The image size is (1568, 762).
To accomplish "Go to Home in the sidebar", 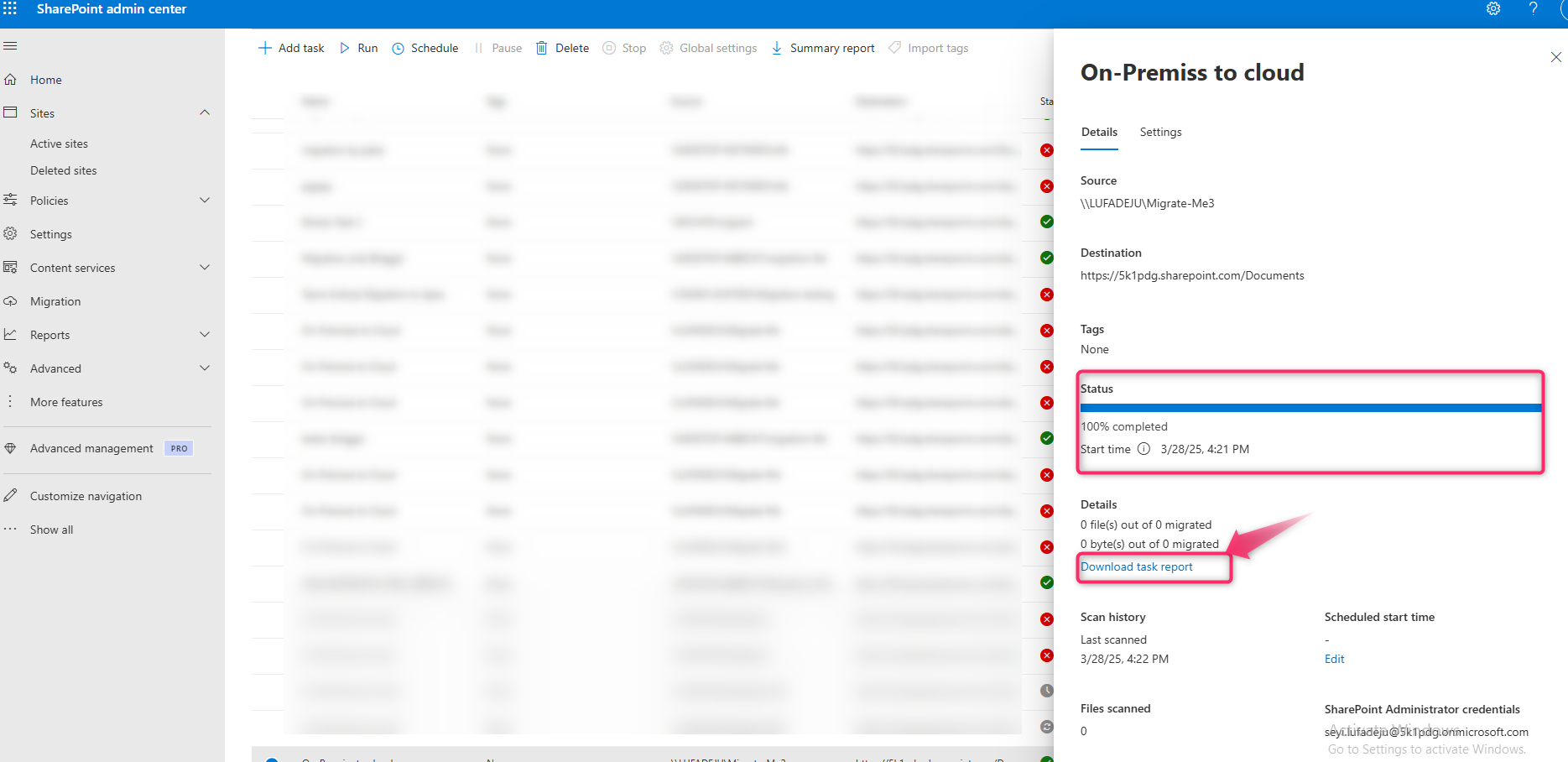I will click(x=46, y=80).
